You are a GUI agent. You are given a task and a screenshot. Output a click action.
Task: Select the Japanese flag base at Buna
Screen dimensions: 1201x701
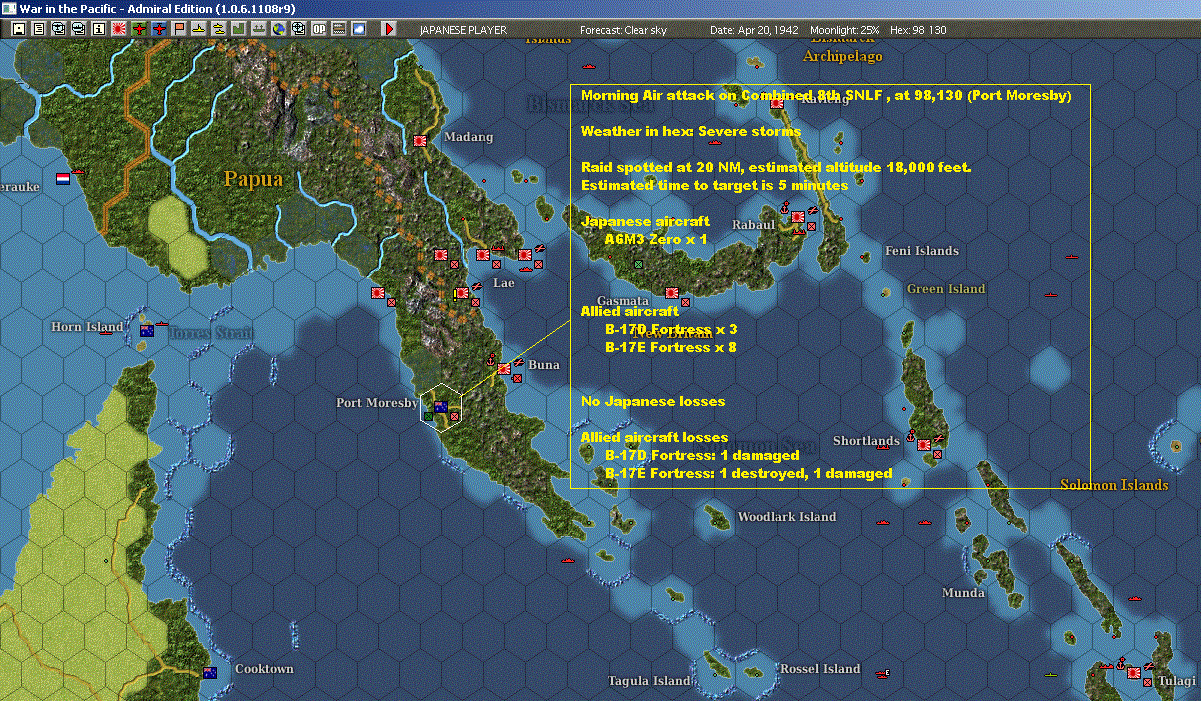pos(504,369)
